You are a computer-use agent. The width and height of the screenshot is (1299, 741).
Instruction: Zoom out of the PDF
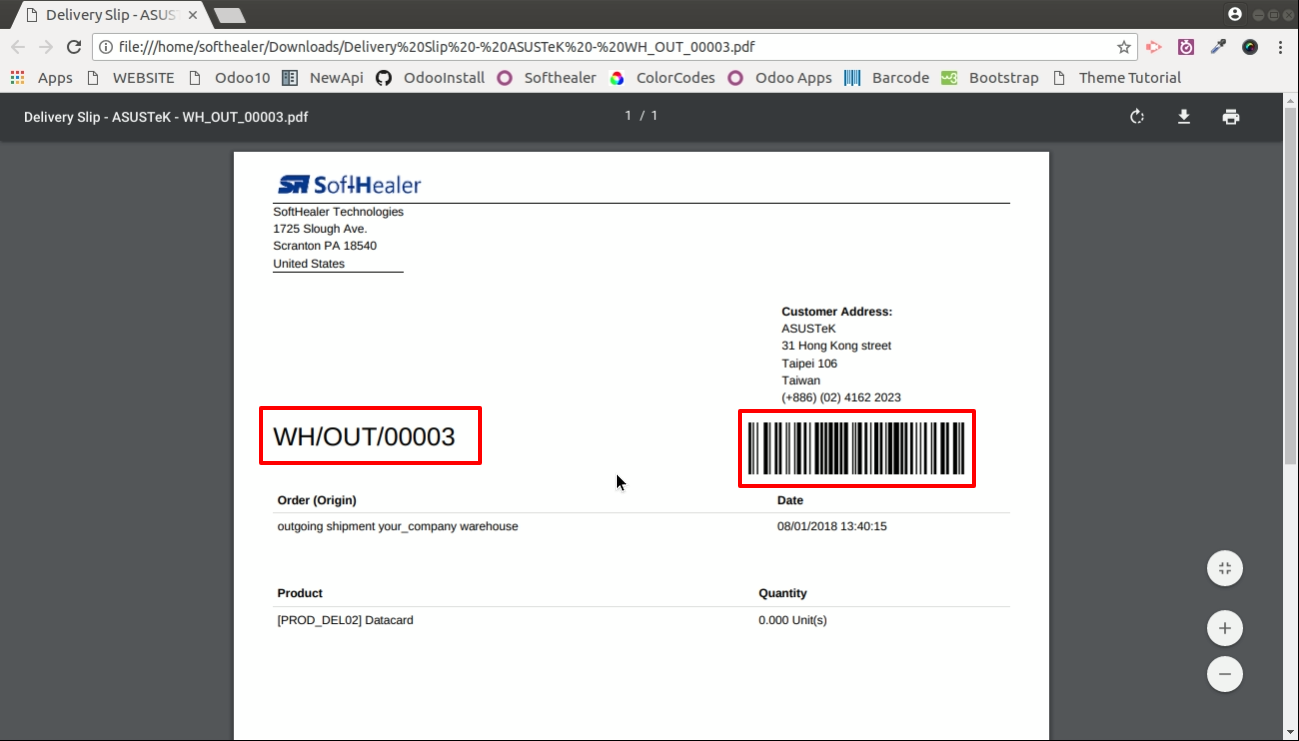tap(1225, 673)
